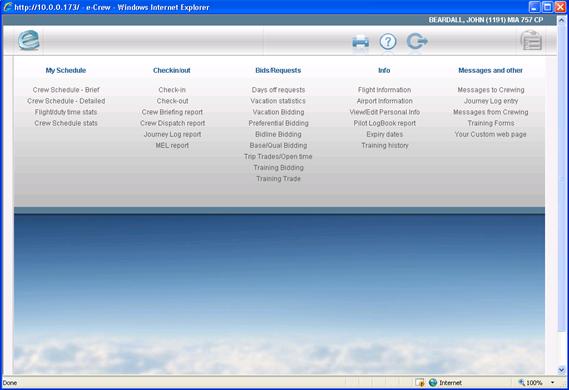Open the zoom level dropdown arrow
The image size is (569, 390).
552,382
